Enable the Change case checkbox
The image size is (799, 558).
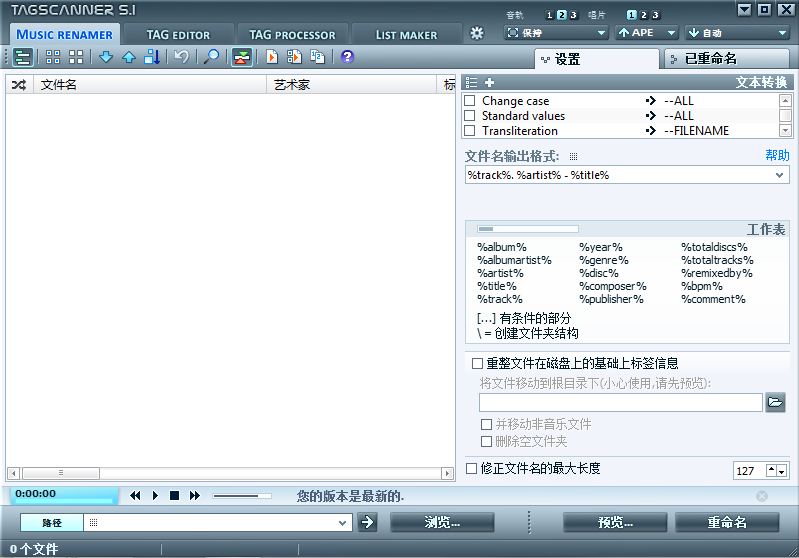pyautogui.click(x=470, y=101)
